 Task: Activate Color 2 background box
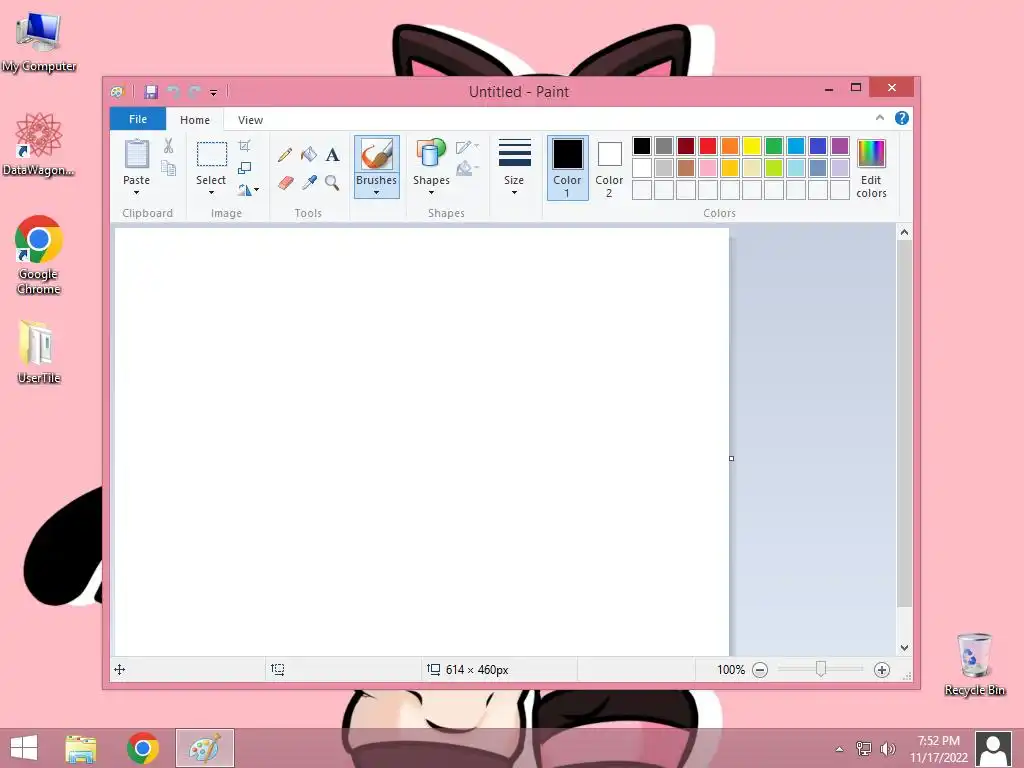[x=609, y=168]
